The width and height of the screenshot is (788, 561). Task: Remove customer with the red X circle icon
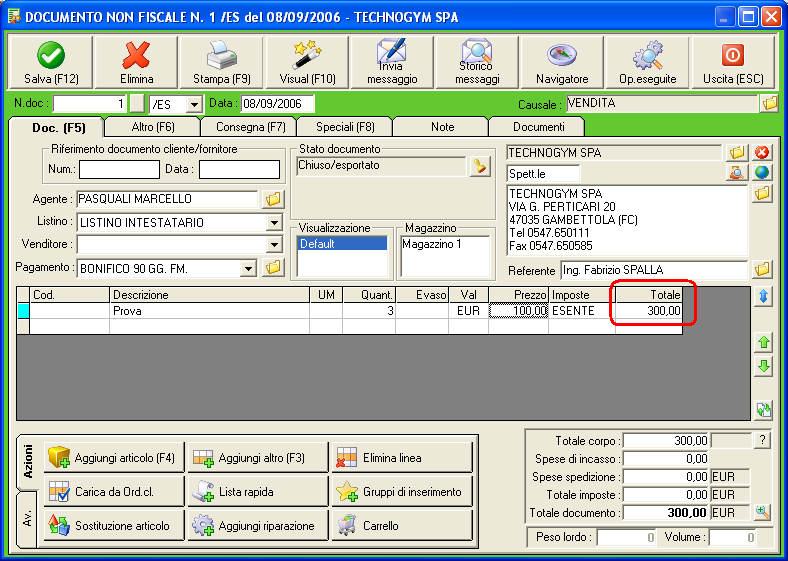(x=762, y=152)
